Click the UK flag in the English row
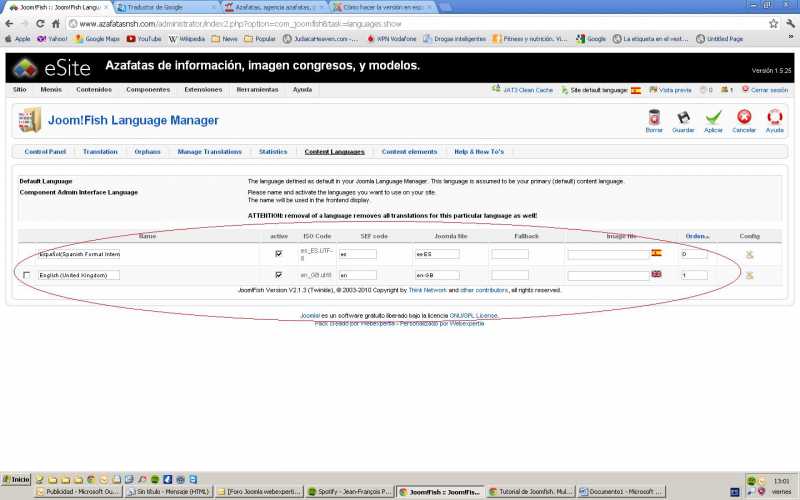This screenshot has width=800, height=500. 656,274
